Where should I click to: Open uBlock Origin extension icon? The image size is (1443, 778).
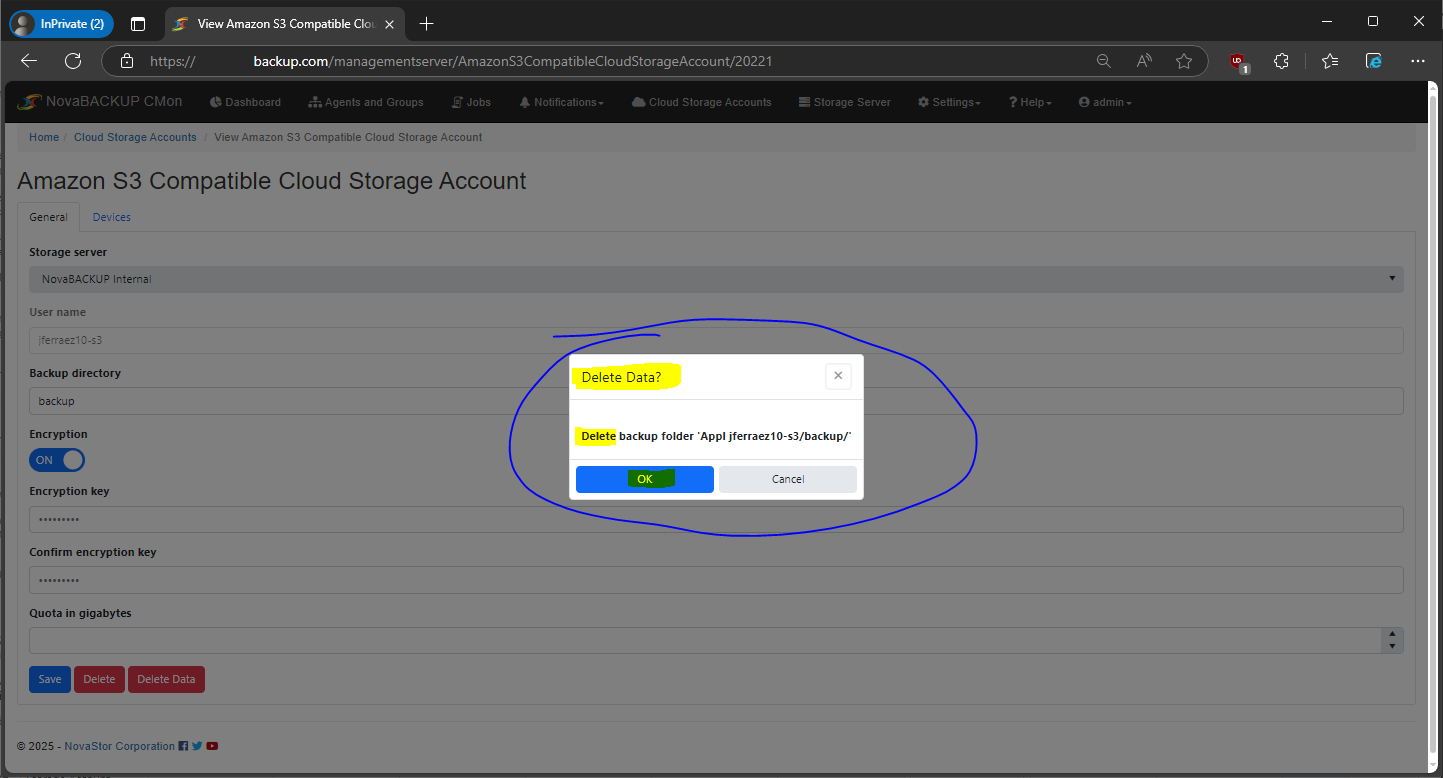pos(1239,62)
